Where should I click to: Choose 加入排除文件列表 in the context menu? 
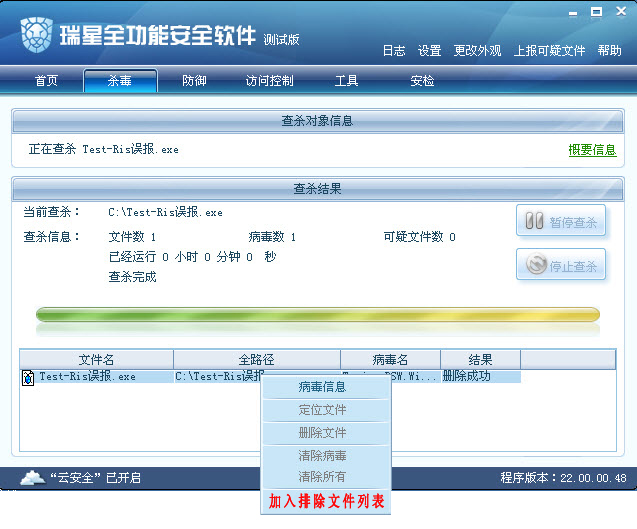click(326, 501)
